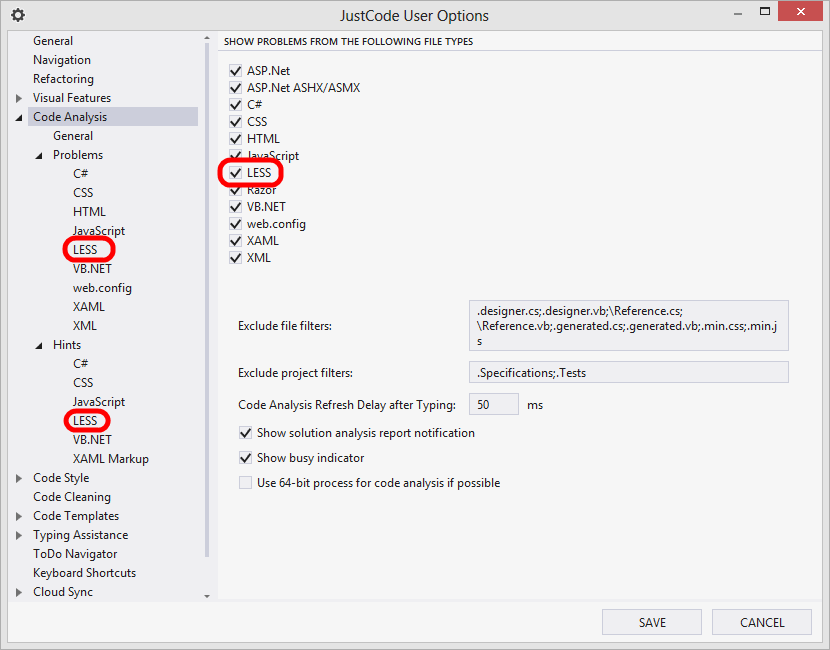Screen dimensions: 830x650
Task: Uncheck the CSS file type checkbox
Action: point(236,122)
